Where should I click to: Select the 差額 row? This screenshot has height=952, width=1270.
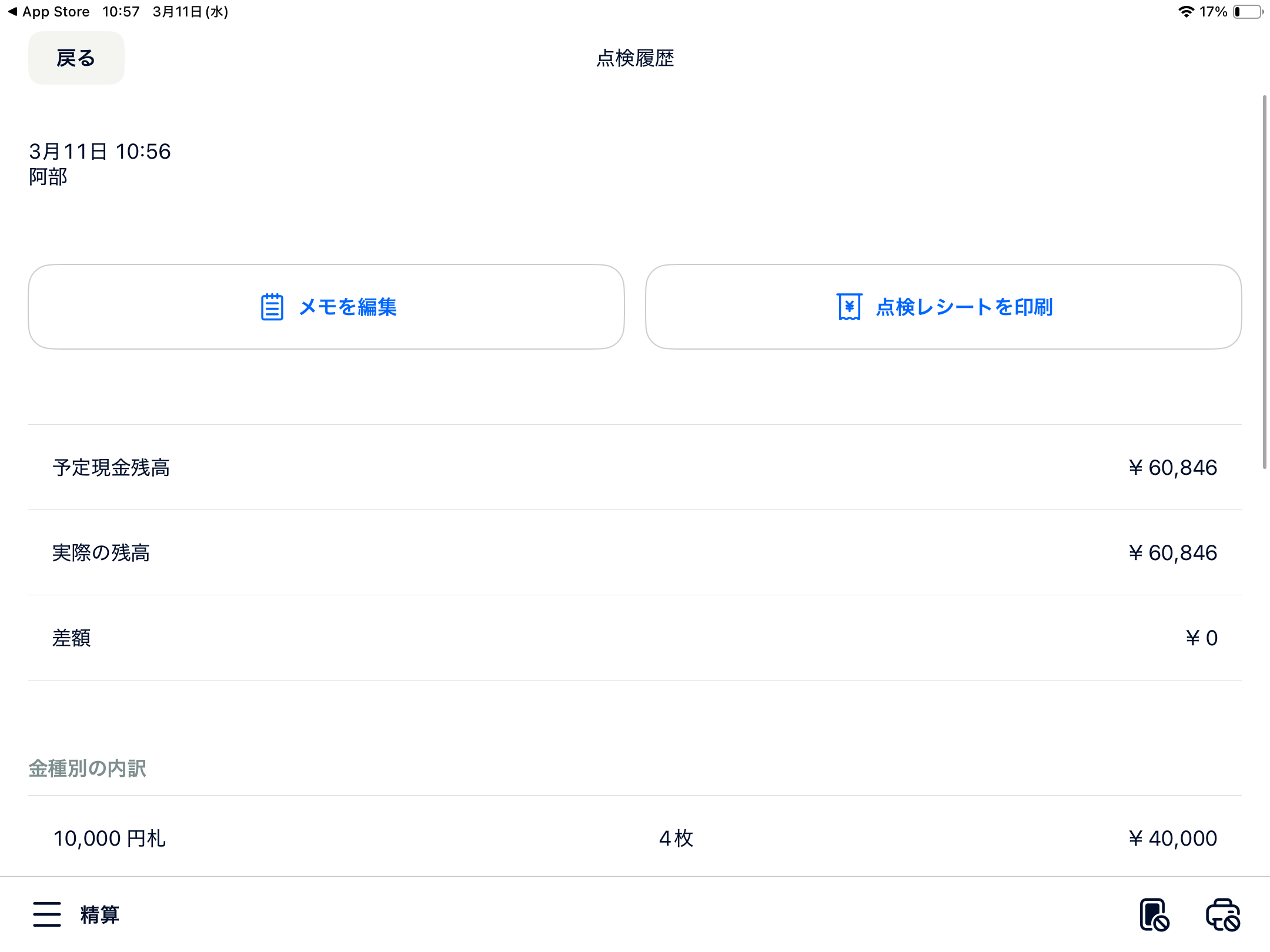tap(635, 638)
